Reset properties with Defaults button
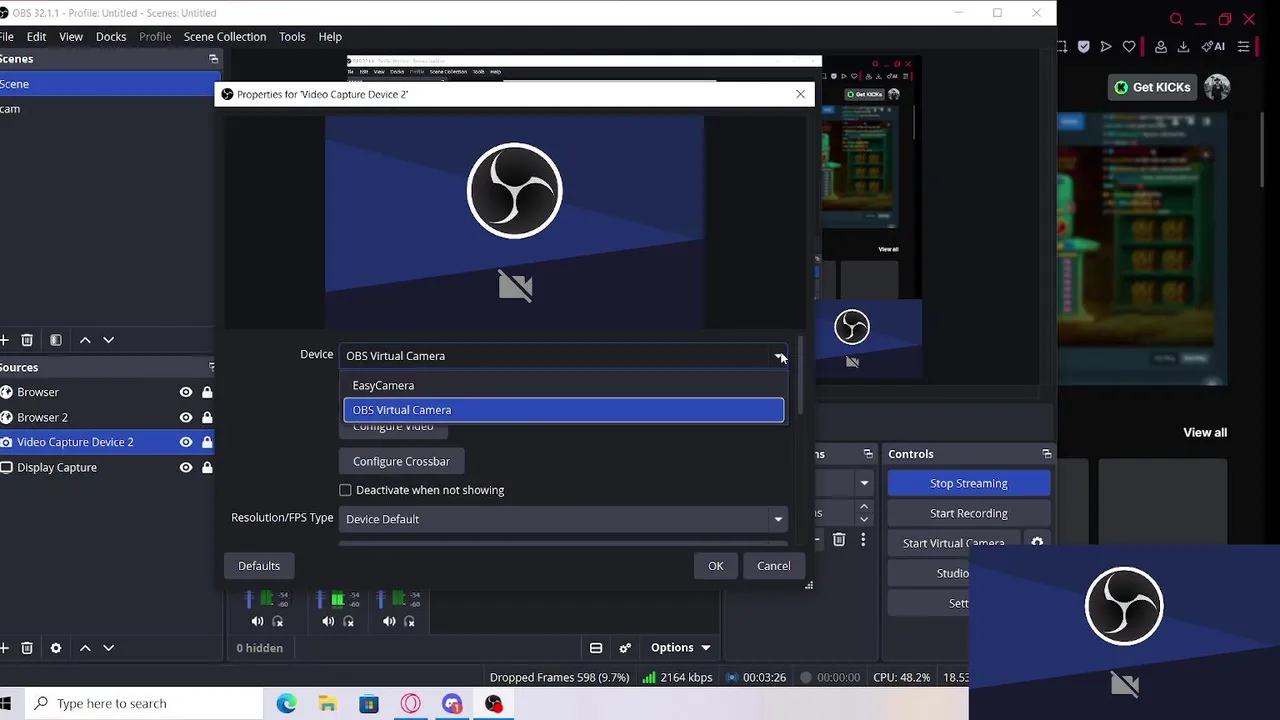This screenshot has width=1280, height=720. pyautogui.click(x=259, y=566)
